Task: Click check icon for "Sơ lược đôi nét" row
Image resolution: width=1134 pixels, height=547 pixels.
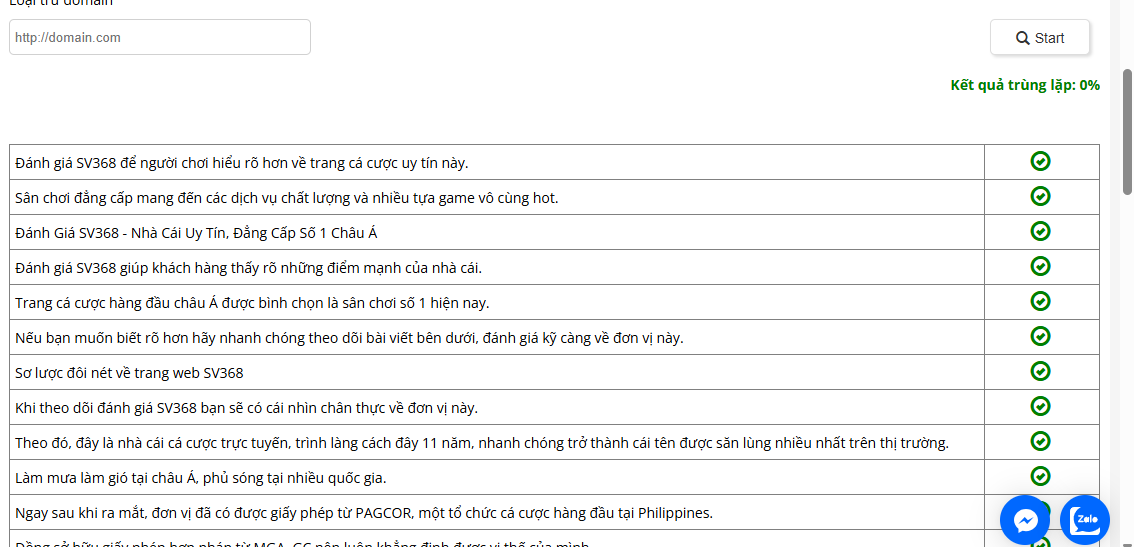Action: click(1040, 371)
